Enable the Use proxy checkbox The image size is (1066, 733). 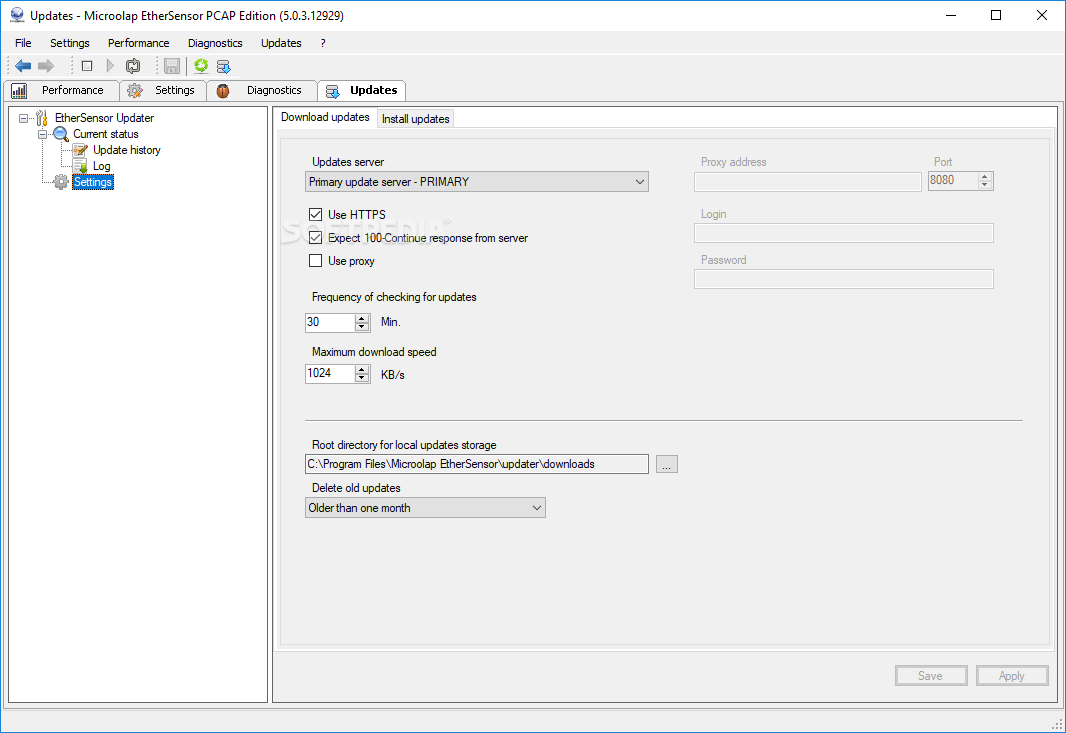[x=315, y=260]
